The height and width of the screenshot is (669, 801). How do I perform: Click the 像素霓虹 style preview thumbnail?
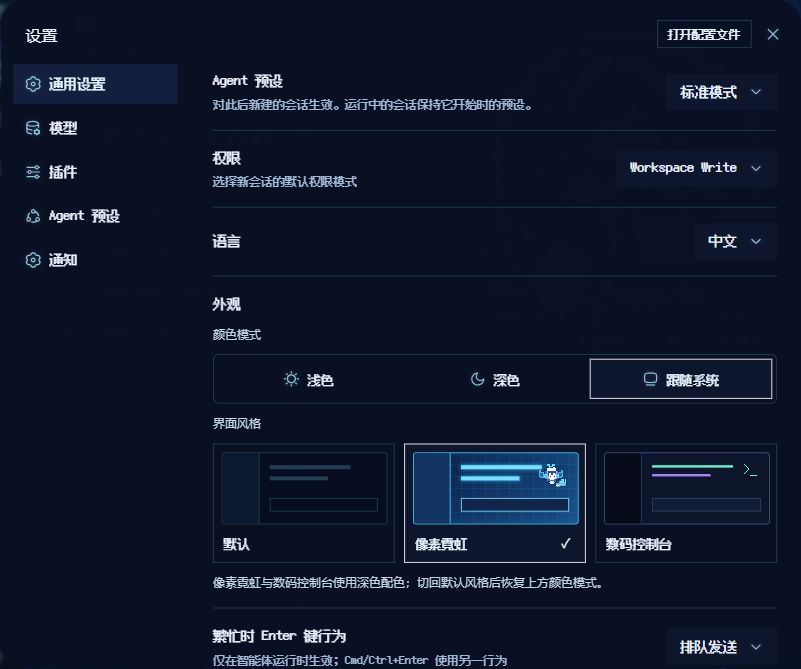[x=496, y=488]
